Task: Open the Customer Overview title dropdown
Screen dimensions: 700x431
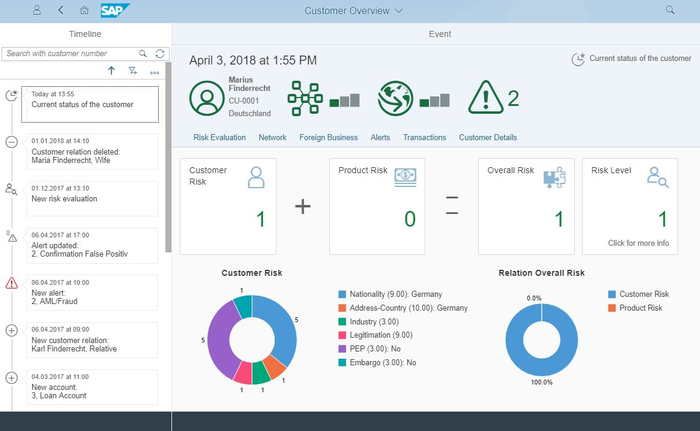Action: click(x=353, y=11)
